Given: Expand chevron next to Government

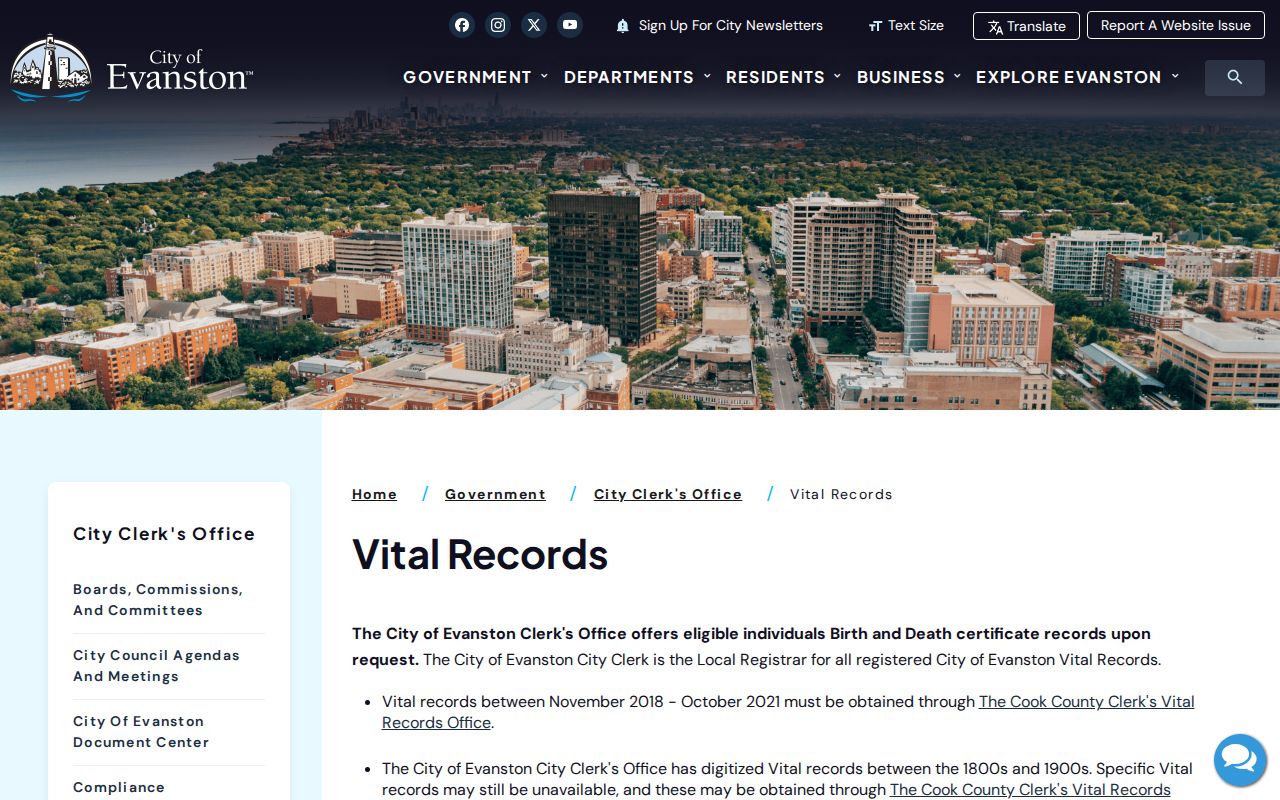Looking at the screenshot, I should [x=544, y=76].
